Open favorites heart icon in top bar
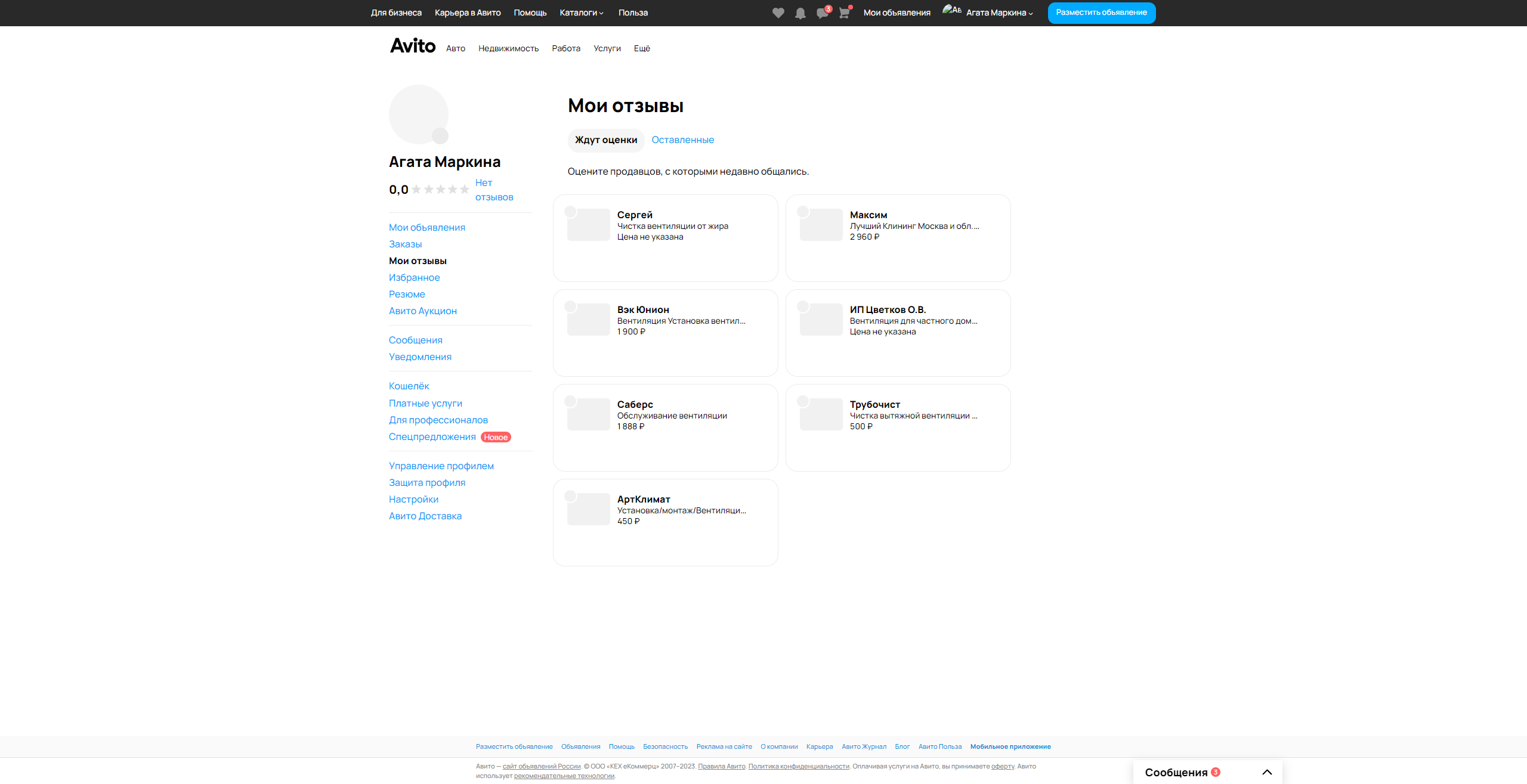Image resolution: width=1527 pixels, height=784 pixels. pos(778,13)
